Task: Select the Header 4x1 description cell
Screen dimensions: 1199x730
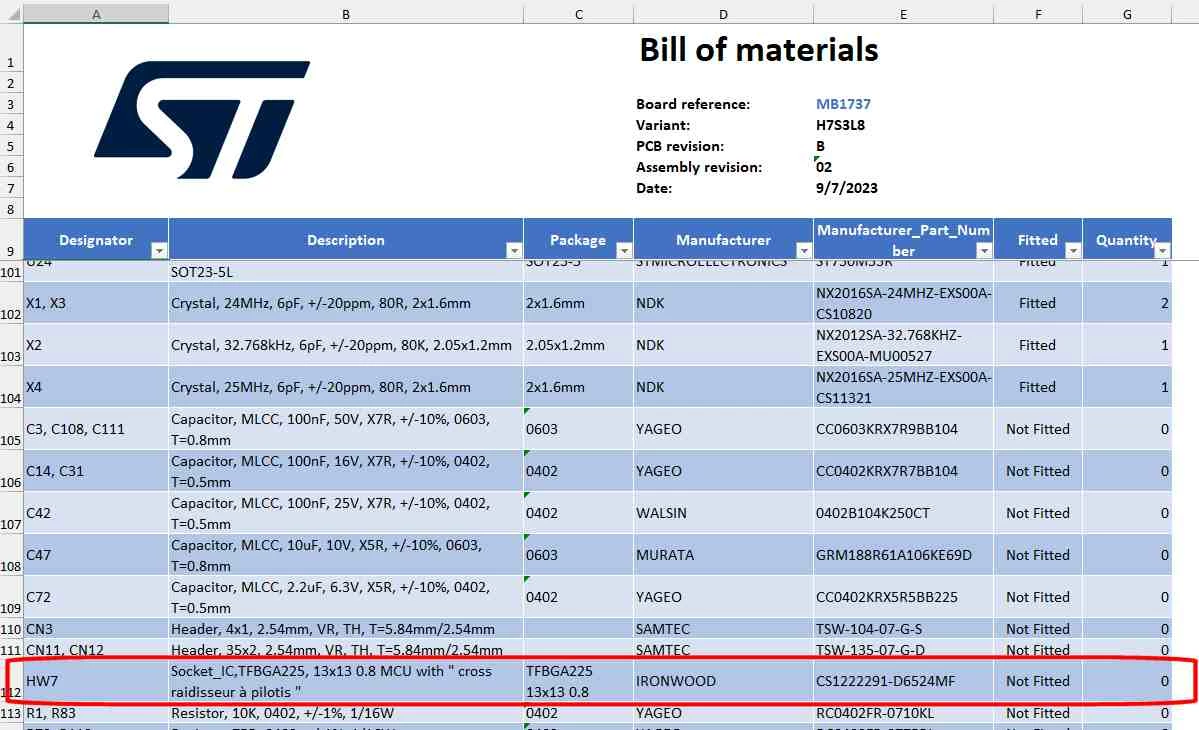Action: pyautogui.click(x=346, y=629)
